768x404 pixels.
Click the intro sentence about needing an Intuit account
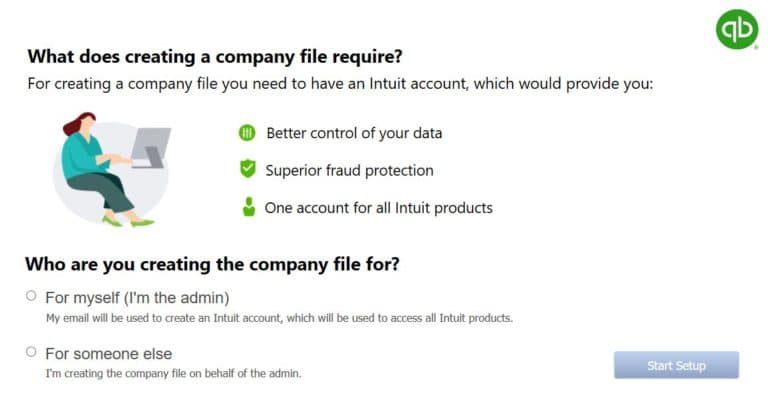tap(340, 84)
